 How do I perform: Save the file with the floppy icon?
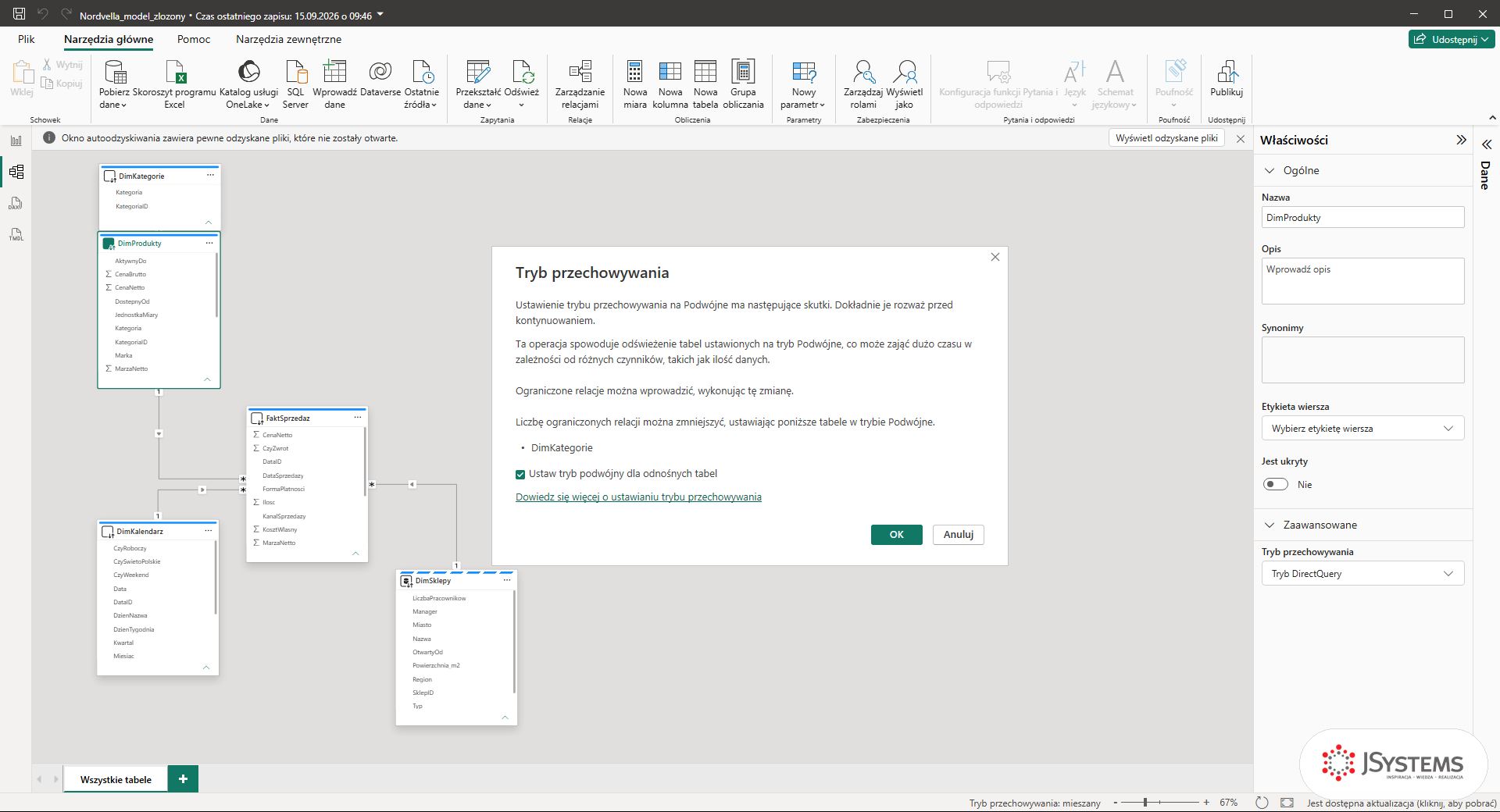(x=20, y=14)
